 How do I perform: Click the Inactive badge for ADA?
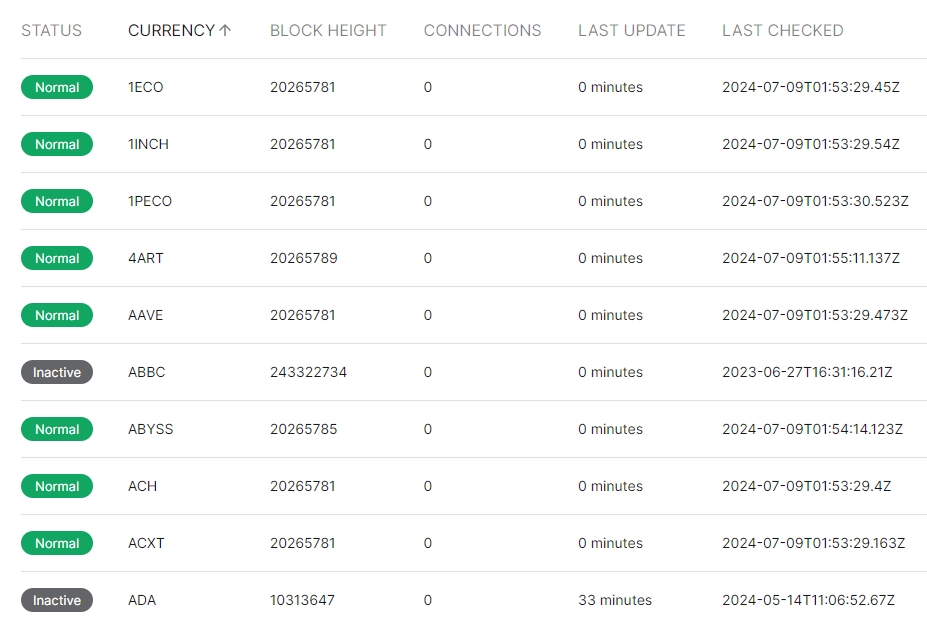pyautogui.click(x=57, y=600)
